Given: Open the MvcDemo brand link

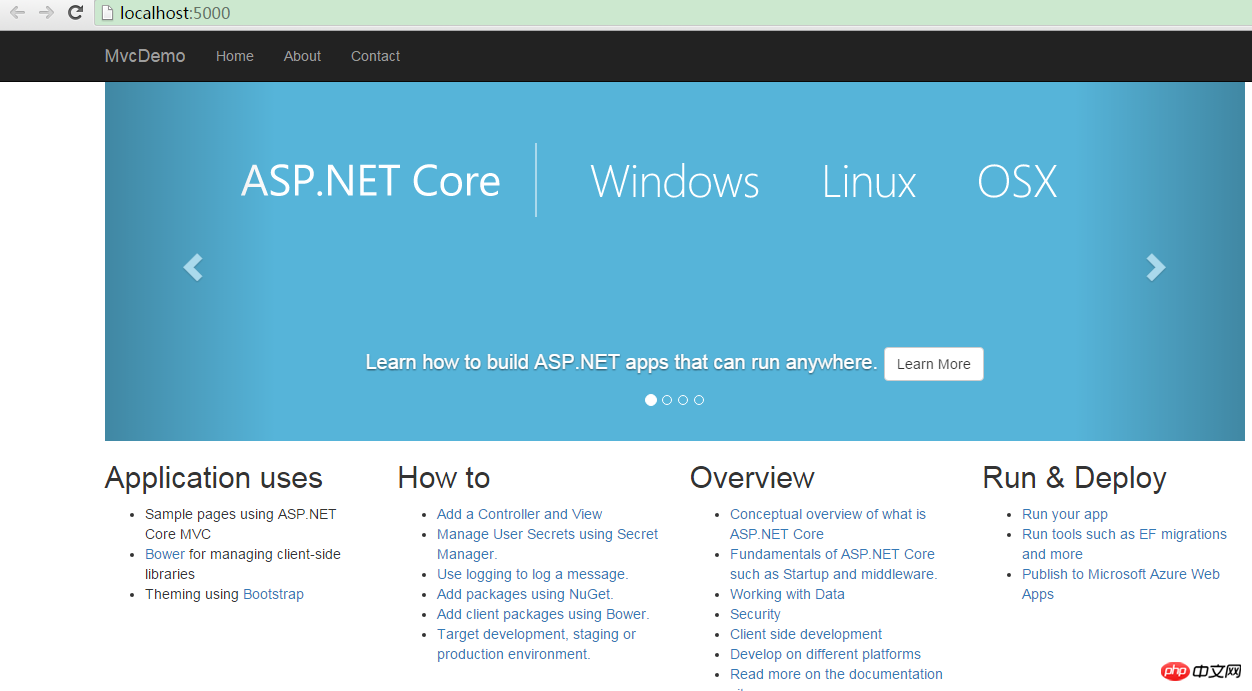Looking at the screenshot, I should pyautogui.click(x=145, y=56).
